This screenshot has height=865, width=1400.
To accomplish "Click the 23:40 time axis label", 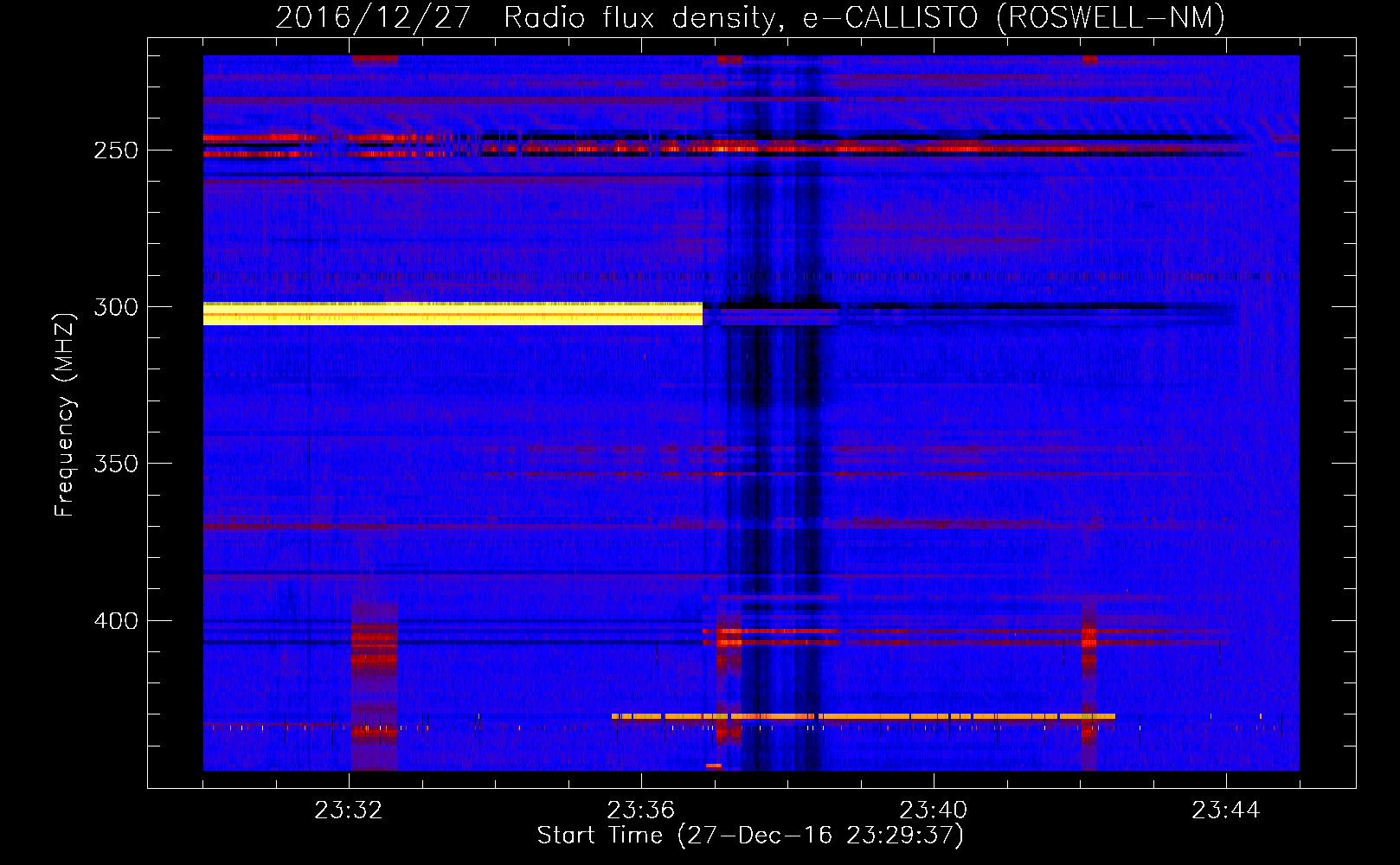I will (934, 811).
